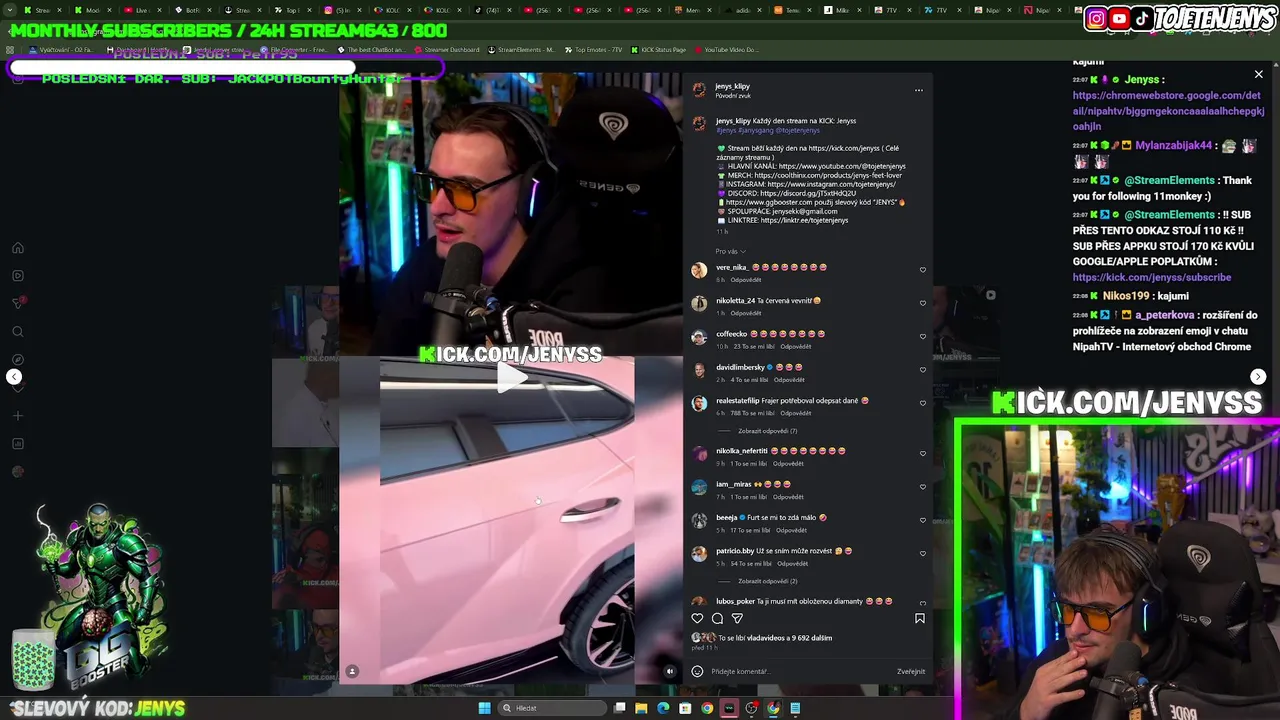This screenshot has width=1280, height=720.
Task: Go to the previous post with the left arrow
Action: [x=14, y=377]
